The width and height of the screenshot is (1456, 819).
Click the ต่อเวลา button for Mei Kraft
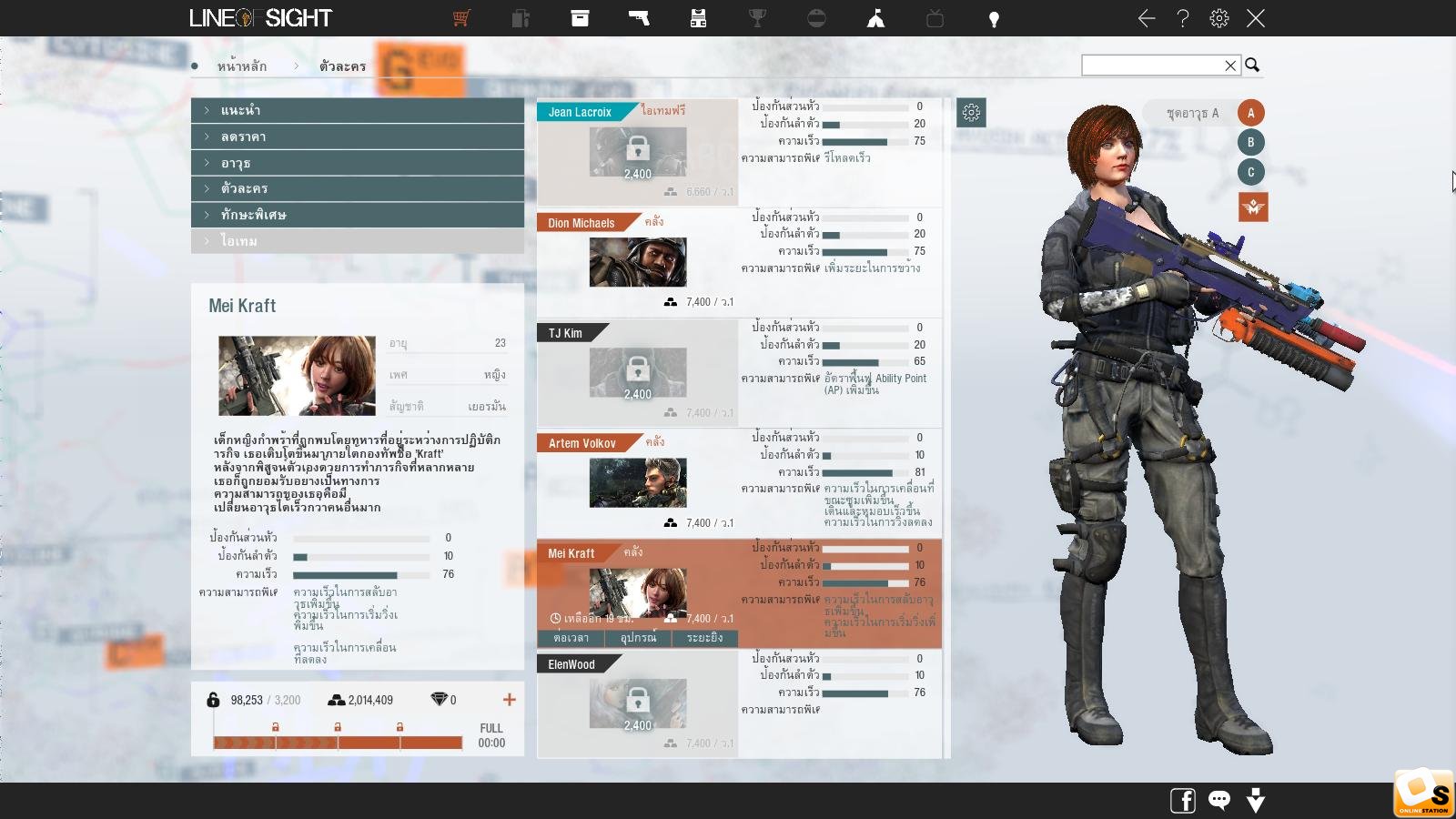pyautogui.click(x=571, y=638)
